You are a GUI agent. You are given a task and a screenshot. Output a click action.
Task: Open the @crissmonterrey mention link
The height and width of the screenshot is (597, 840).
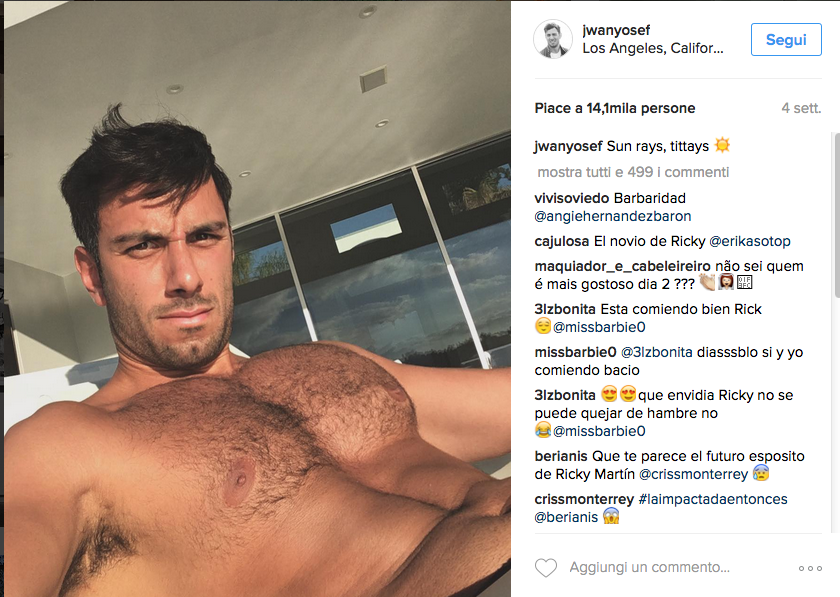[x=693, y=474]
